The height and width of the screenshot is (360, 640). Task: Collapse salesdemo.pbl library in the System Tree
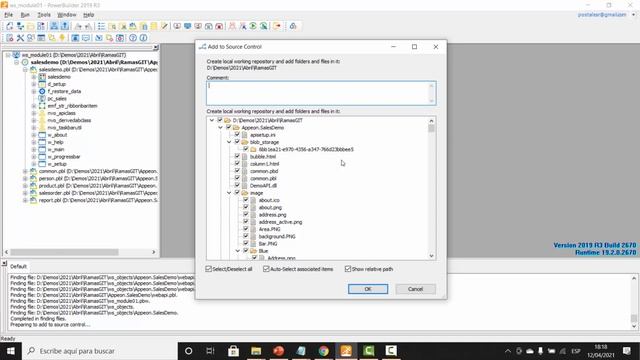(x=25, y=70)
